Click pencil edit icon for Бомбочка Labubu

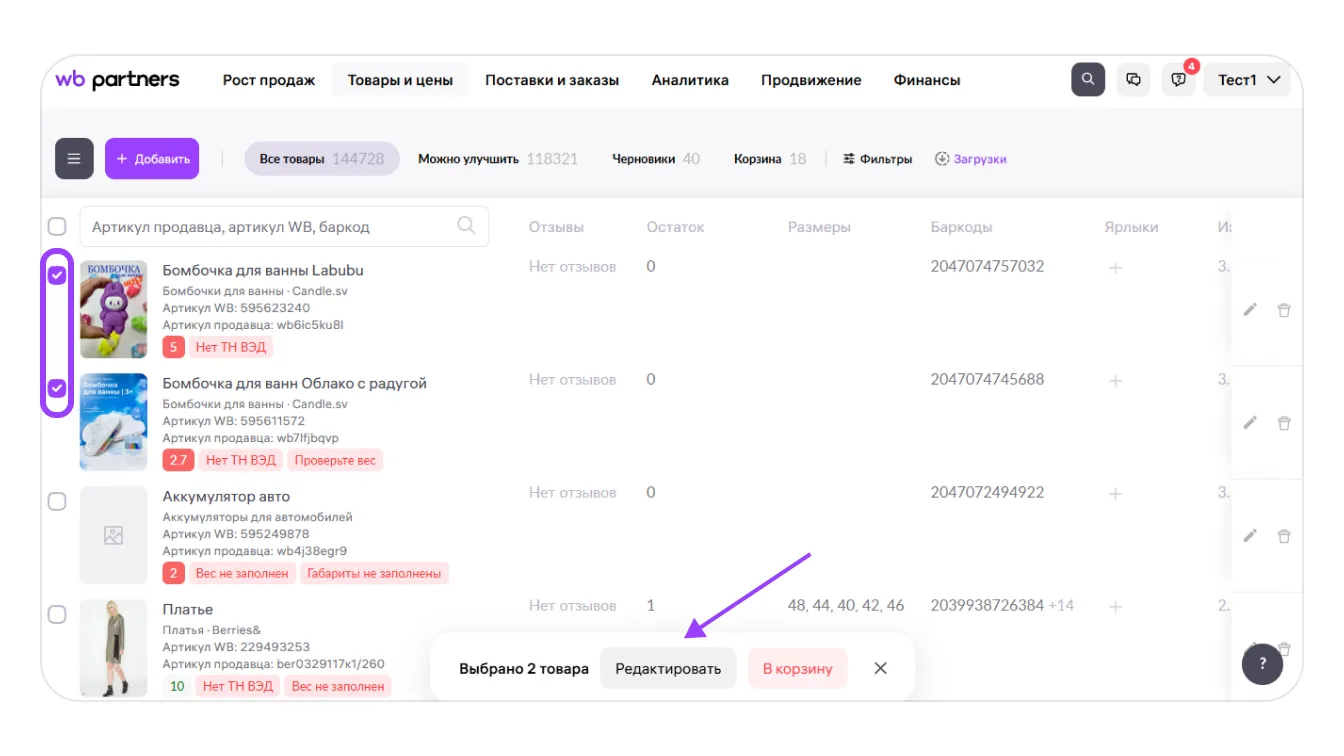click(x=1249, y=310)
